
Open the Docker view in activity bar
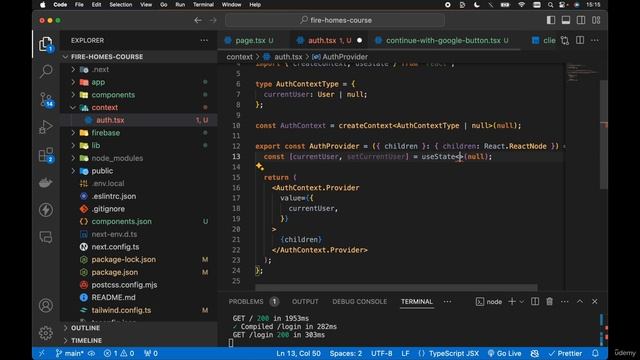46,182
